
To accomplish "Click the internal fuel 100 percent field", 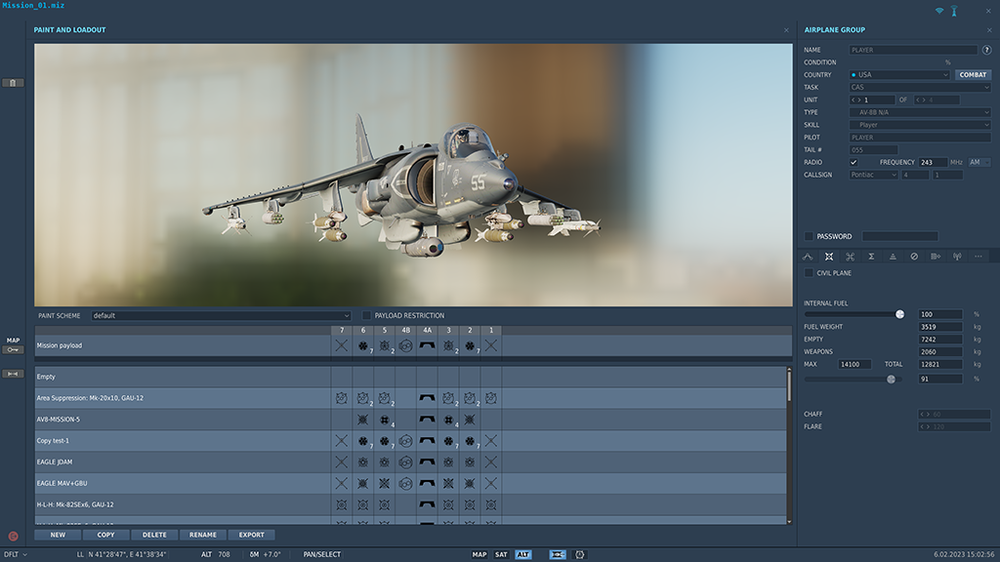I will pos(941,314).
